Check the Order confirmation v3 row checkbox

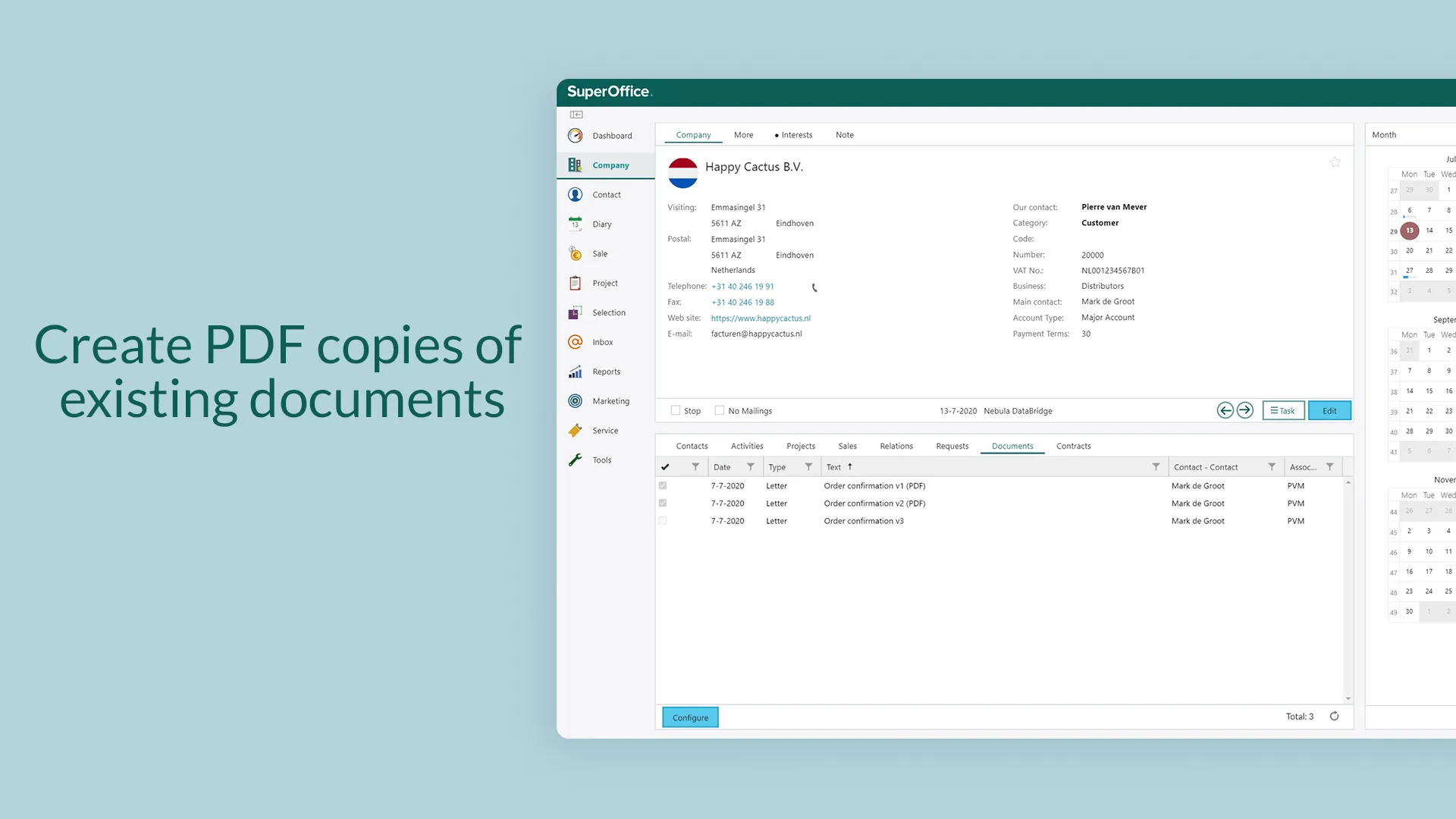(x=663, y=521)
